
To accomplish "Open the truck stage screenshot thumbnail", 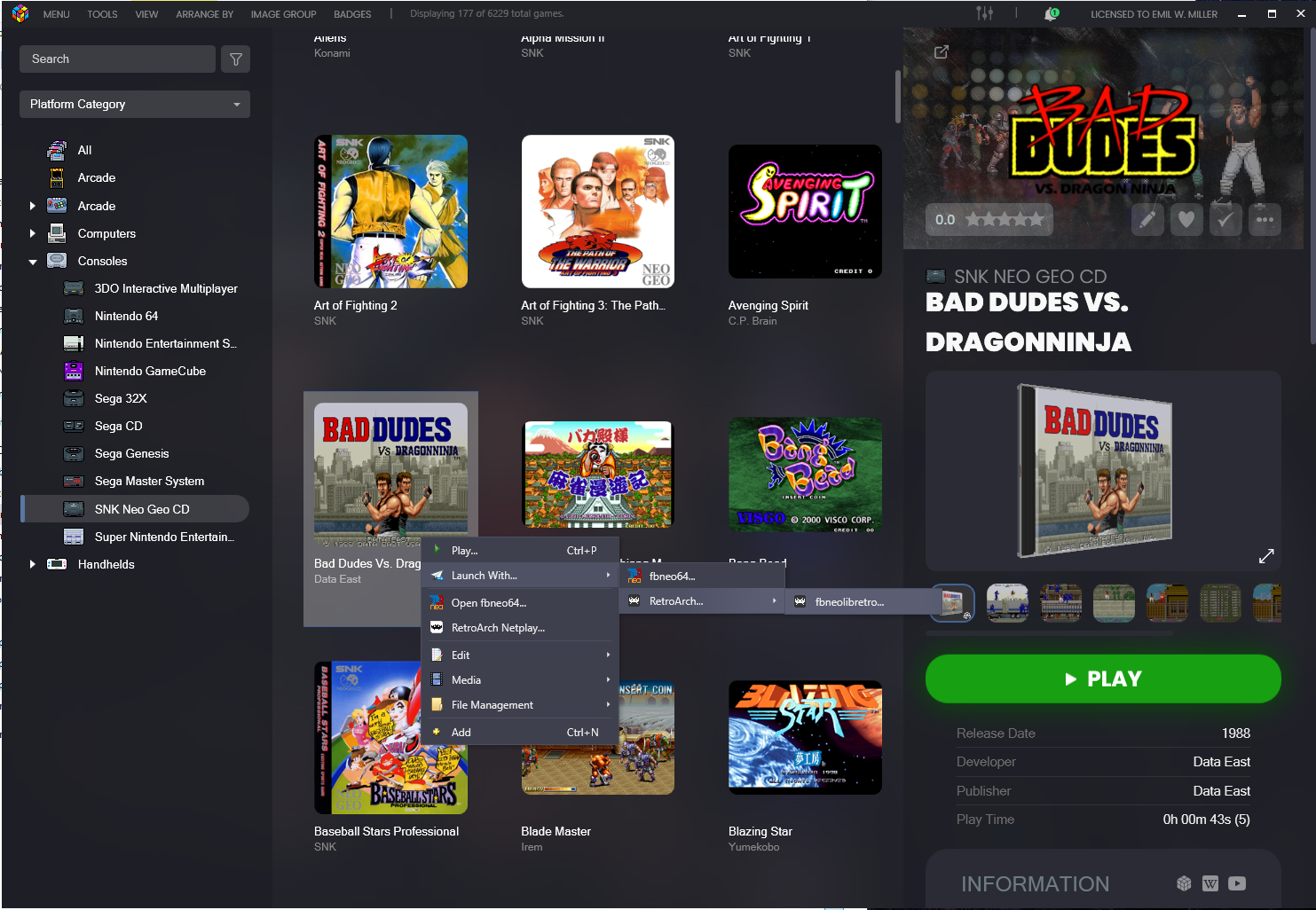I will pyautogui.click(x=1007, y=602).
